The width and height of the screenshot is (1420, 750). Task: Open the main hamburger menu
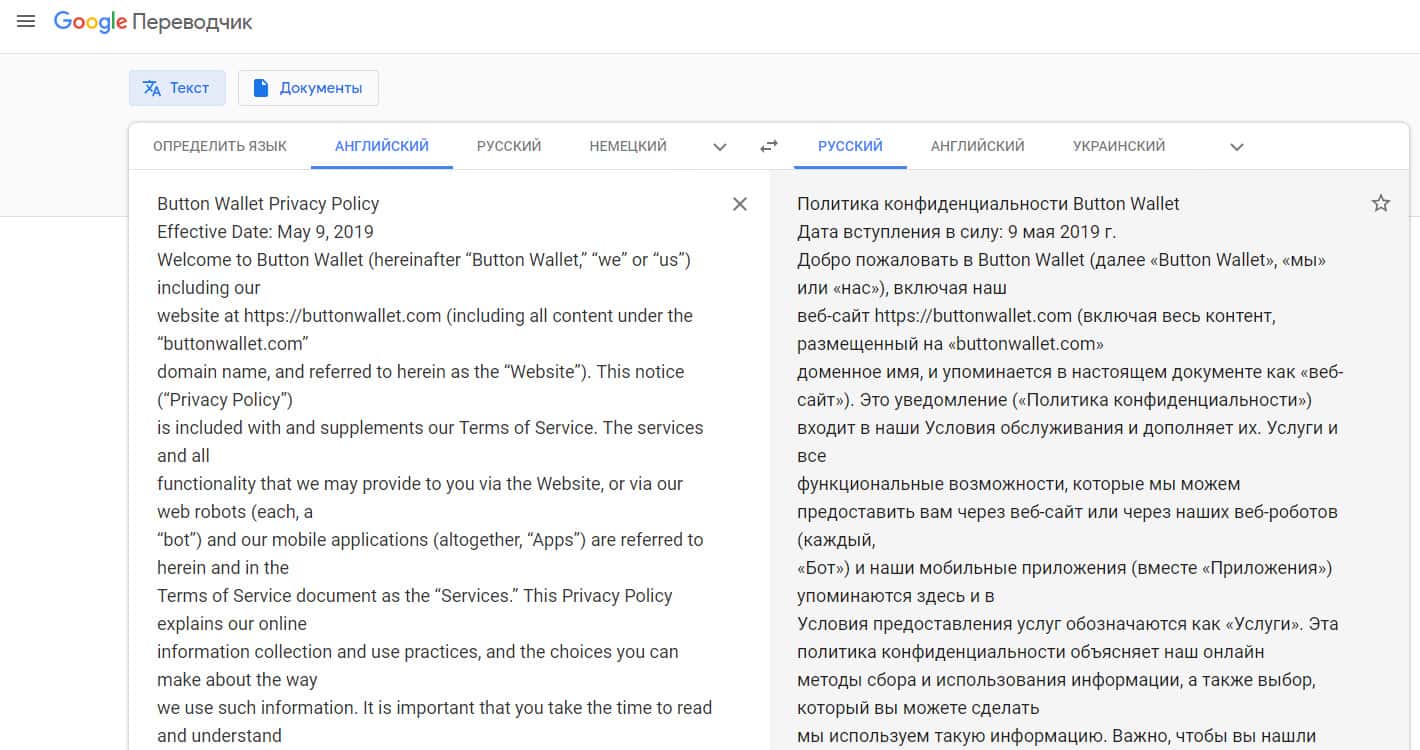(26, 21)
